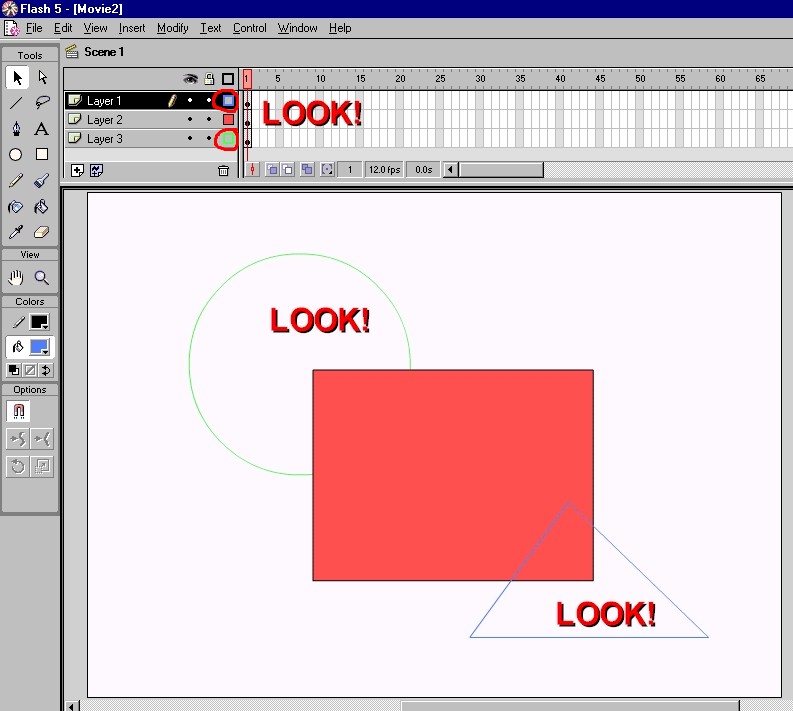
Task: Open the Control menu
Action: [249, 28]
